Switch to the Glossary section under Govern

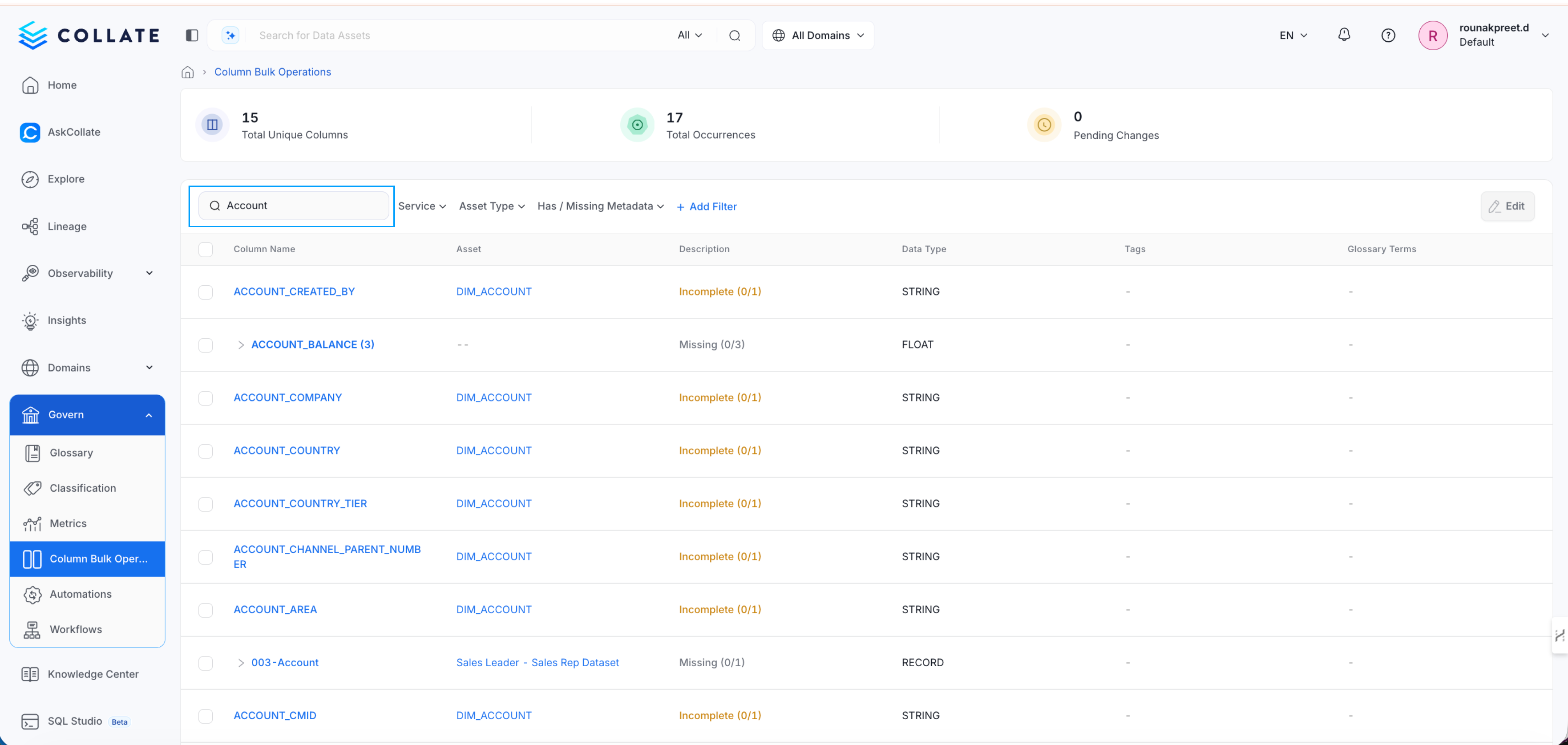pos(72,453)
